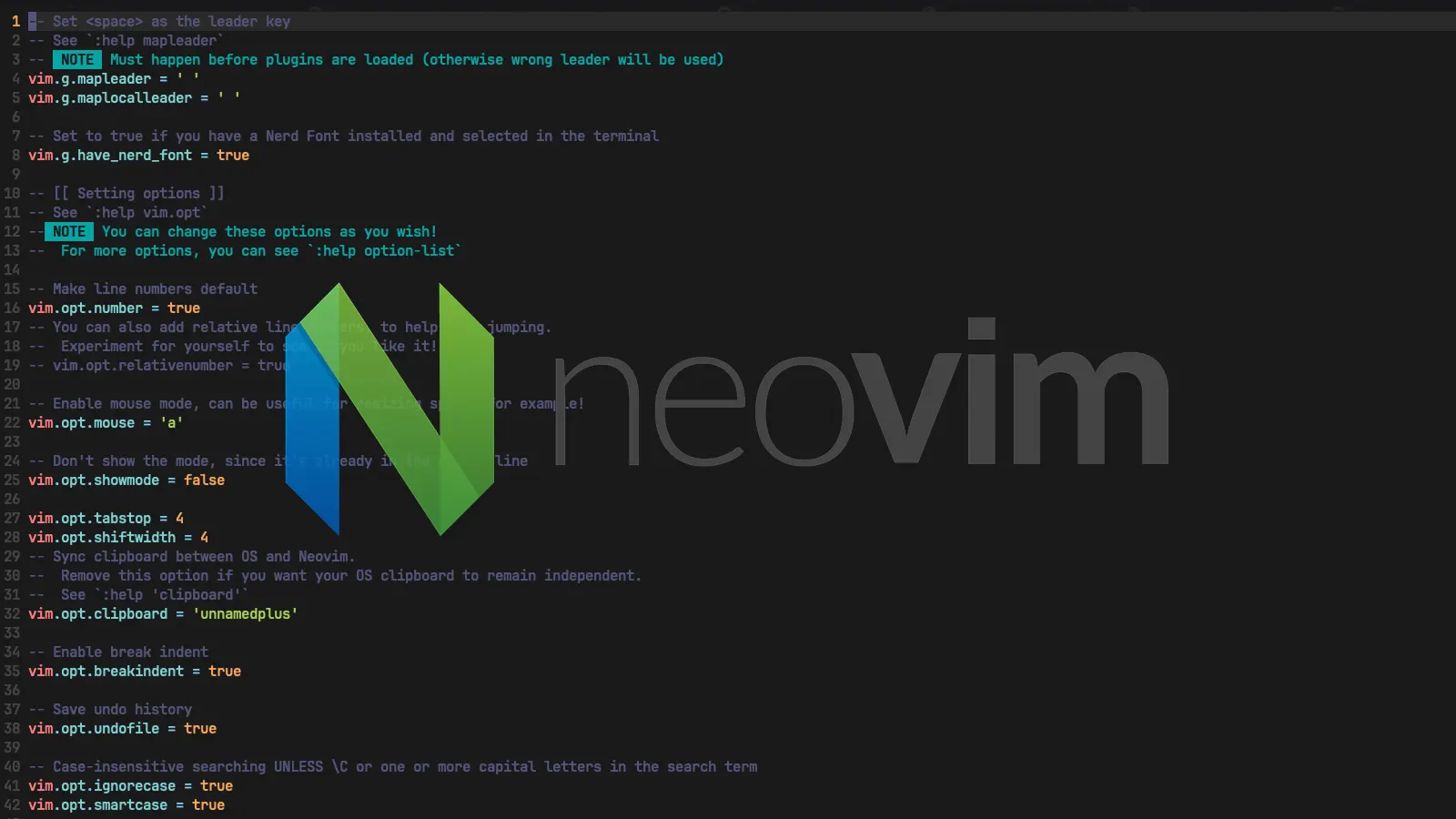Click the value 4 after shiftwidth
Viewport: 1456px width, 819px height.
pyautogui.click(x=204, y=537)
